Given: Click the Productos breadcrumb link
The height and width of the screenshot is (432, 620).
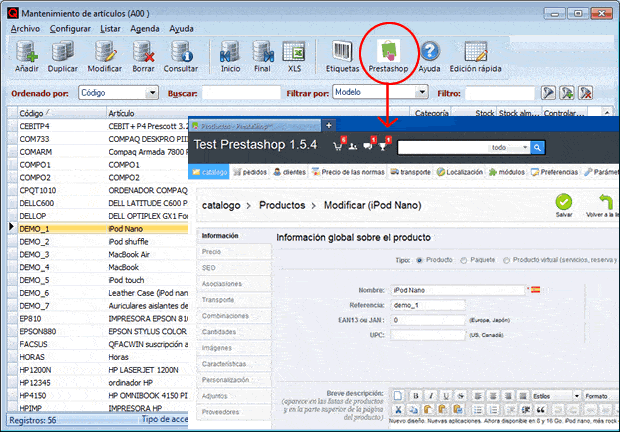Looking at the screenshot, I should click(x=282, y=205).
